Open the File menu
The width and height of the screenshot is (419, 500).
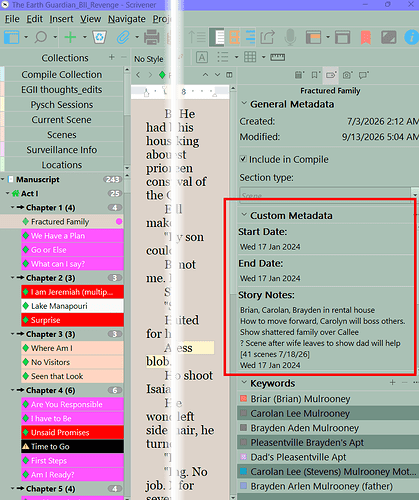point(12,19)
